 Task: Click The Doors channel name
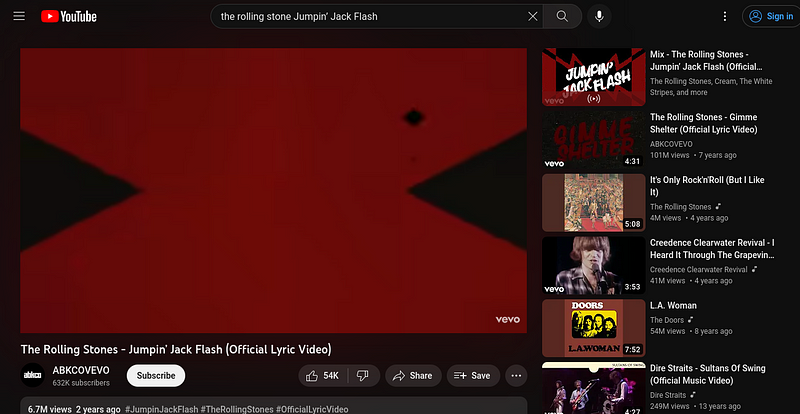(x=666, y=320)
